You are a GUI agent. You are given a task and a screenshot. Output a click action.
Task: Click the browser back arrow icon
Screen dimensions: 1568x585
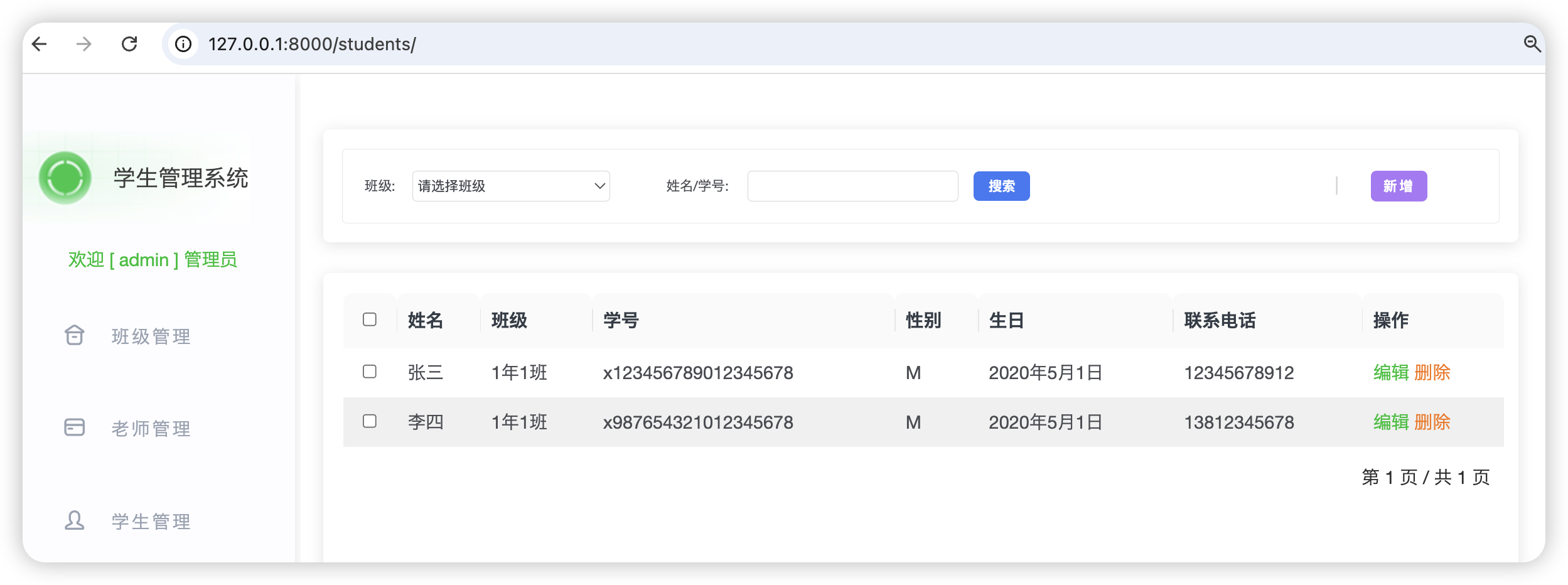tap(40, 44)
